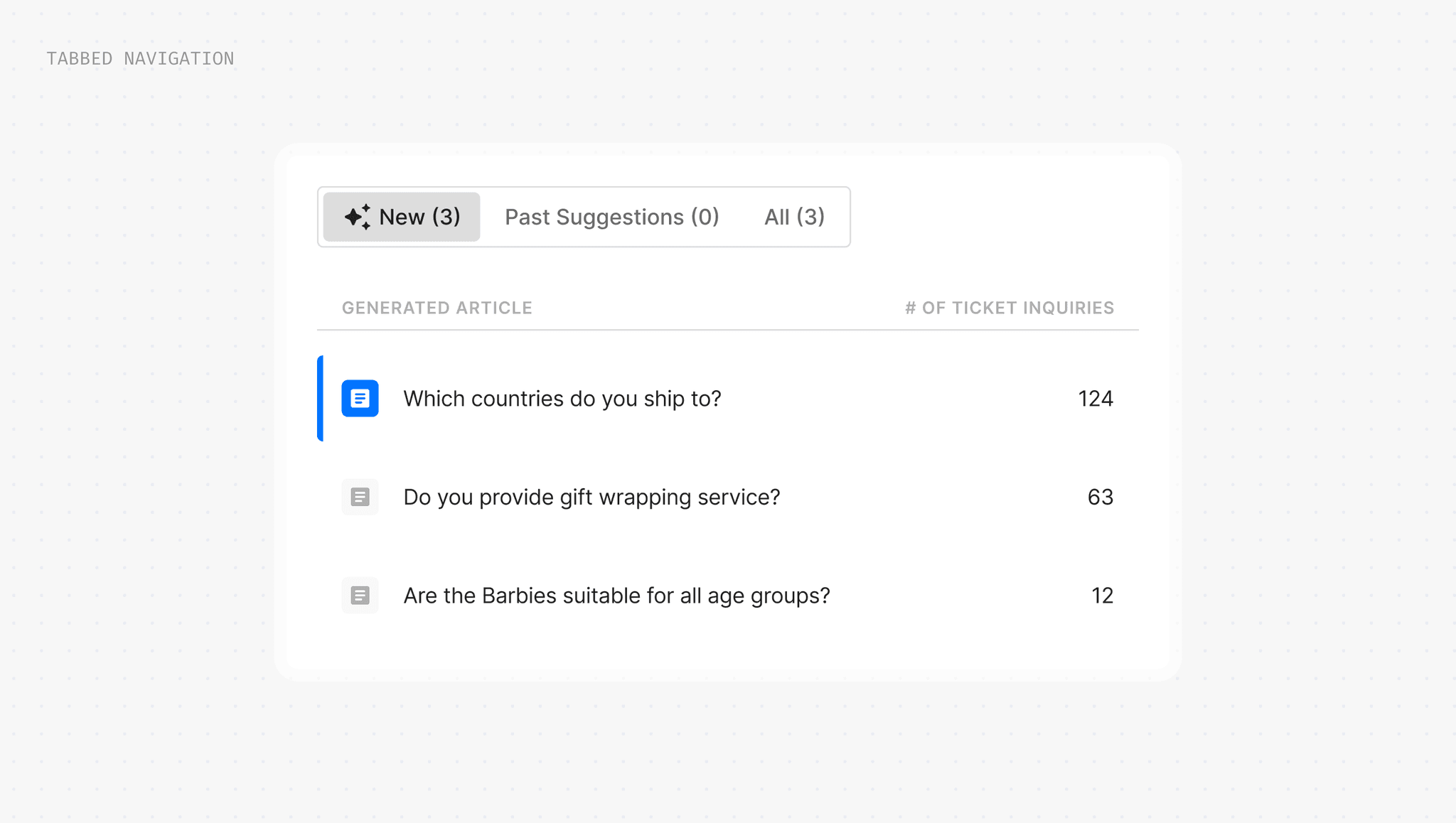Click the 124 ticket inquiries count
1456x823 pixels.
pos(1095,399)
